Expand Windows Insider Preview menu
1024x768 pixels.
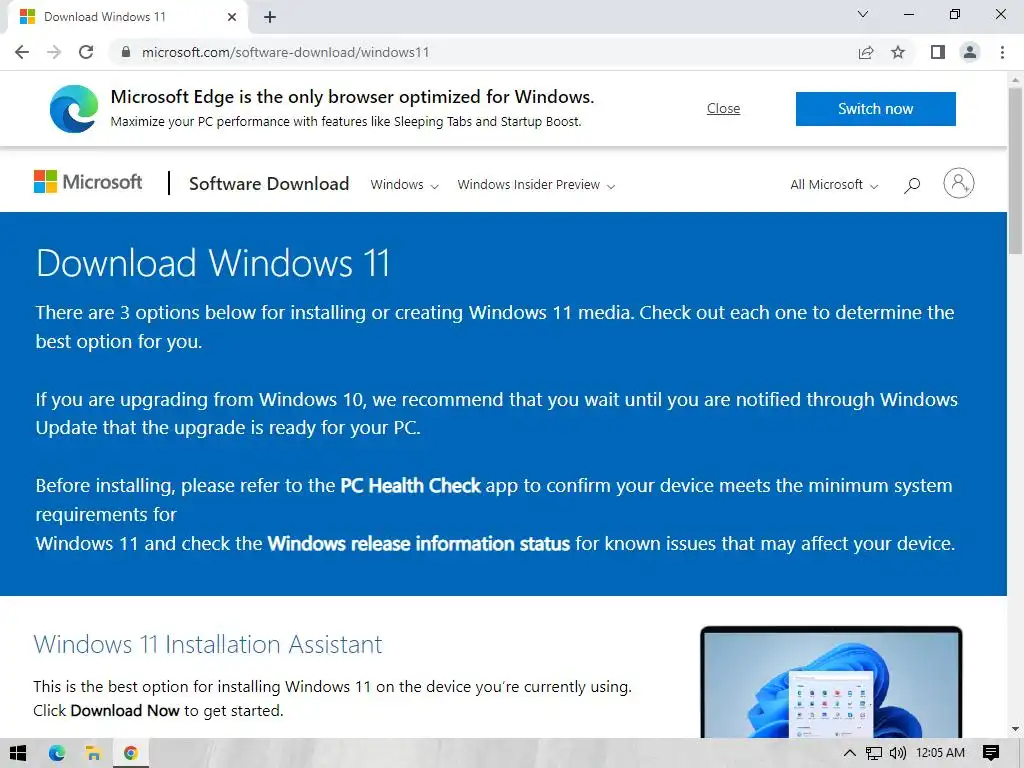pyautogui.click(x=536, y=185)
